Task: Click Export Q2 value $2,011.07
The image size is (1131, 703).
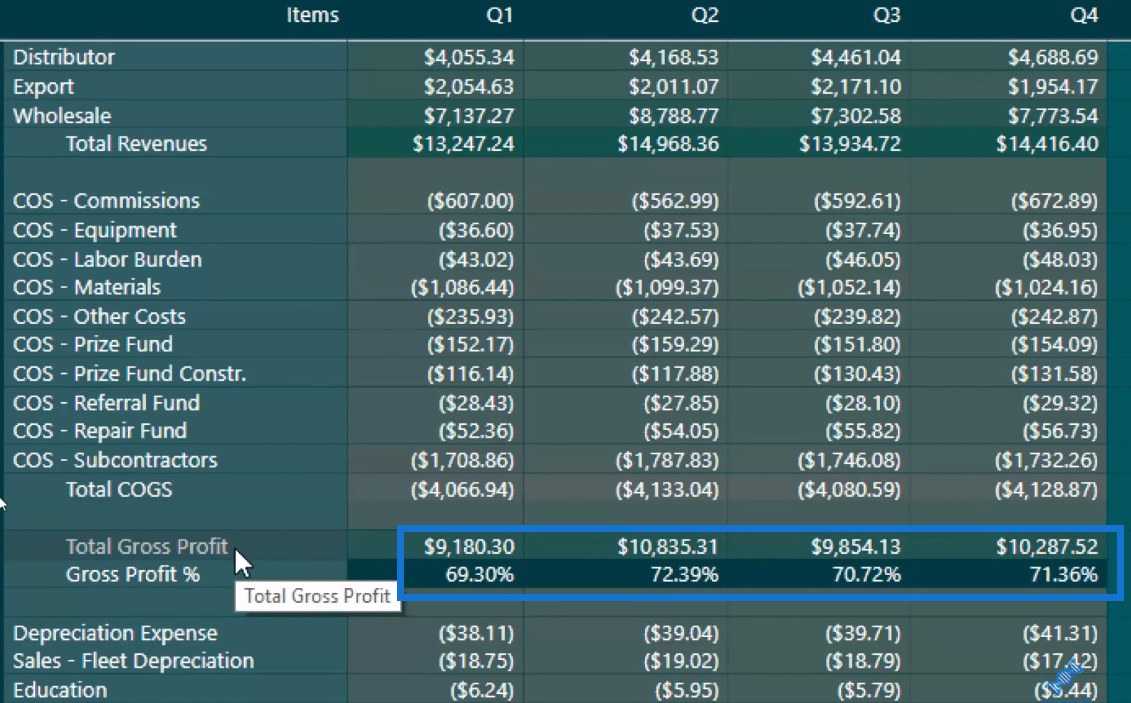Action: tap(674, 87)
